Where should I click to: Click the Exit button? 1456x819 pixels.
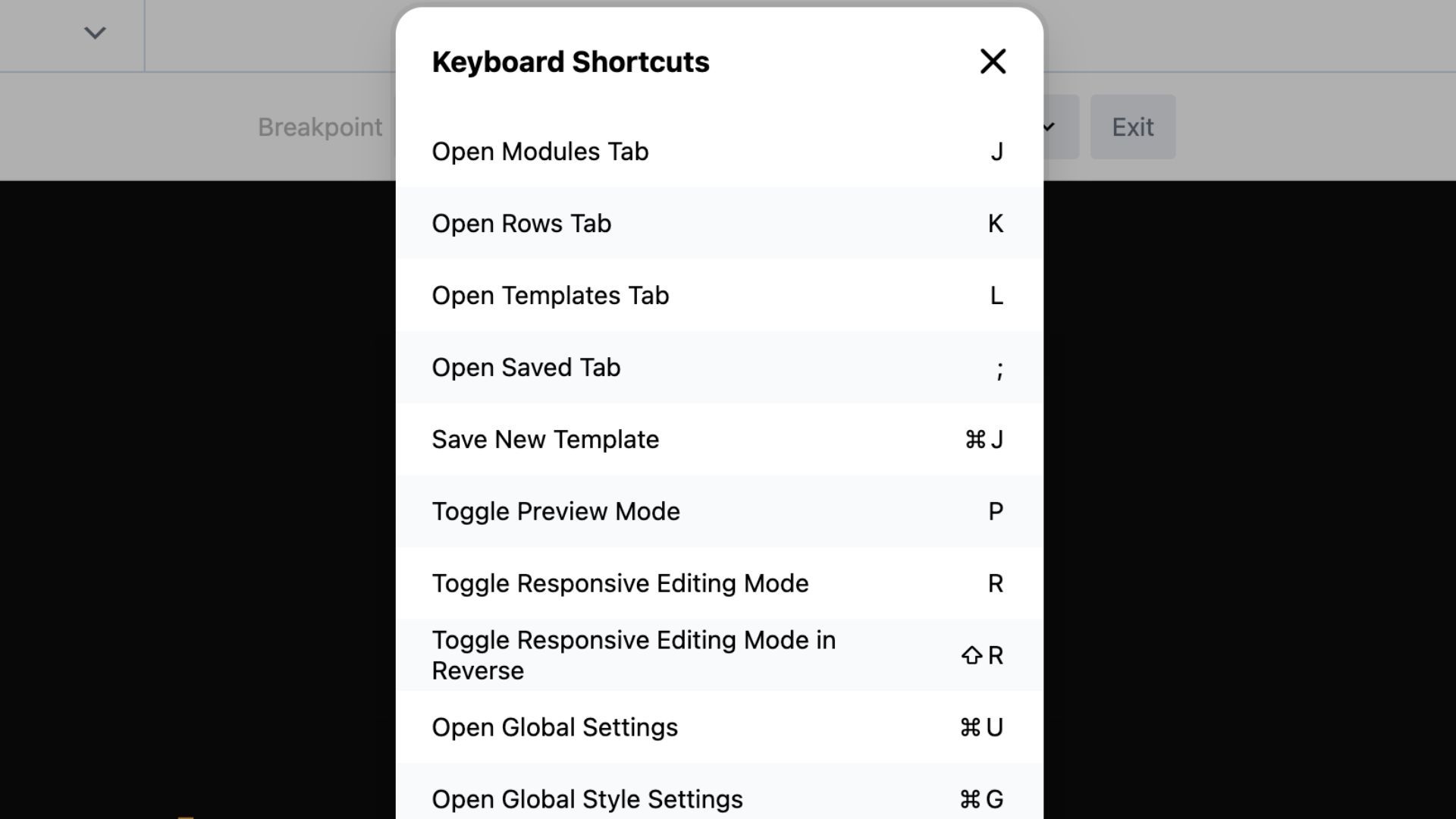(x=1133, y=127)
